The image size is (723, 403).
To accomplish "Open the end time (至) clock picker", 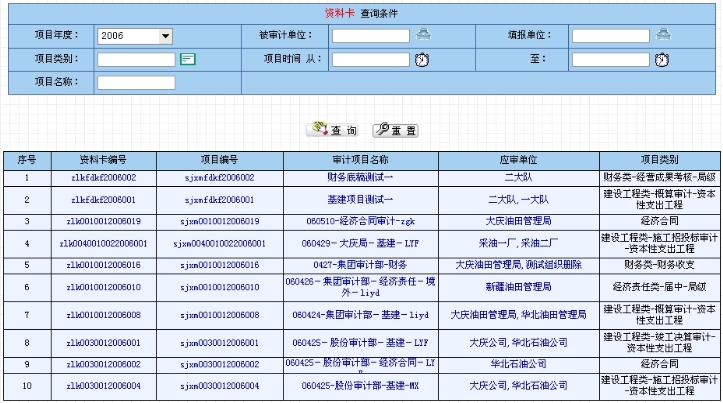I will pos(661,59).
